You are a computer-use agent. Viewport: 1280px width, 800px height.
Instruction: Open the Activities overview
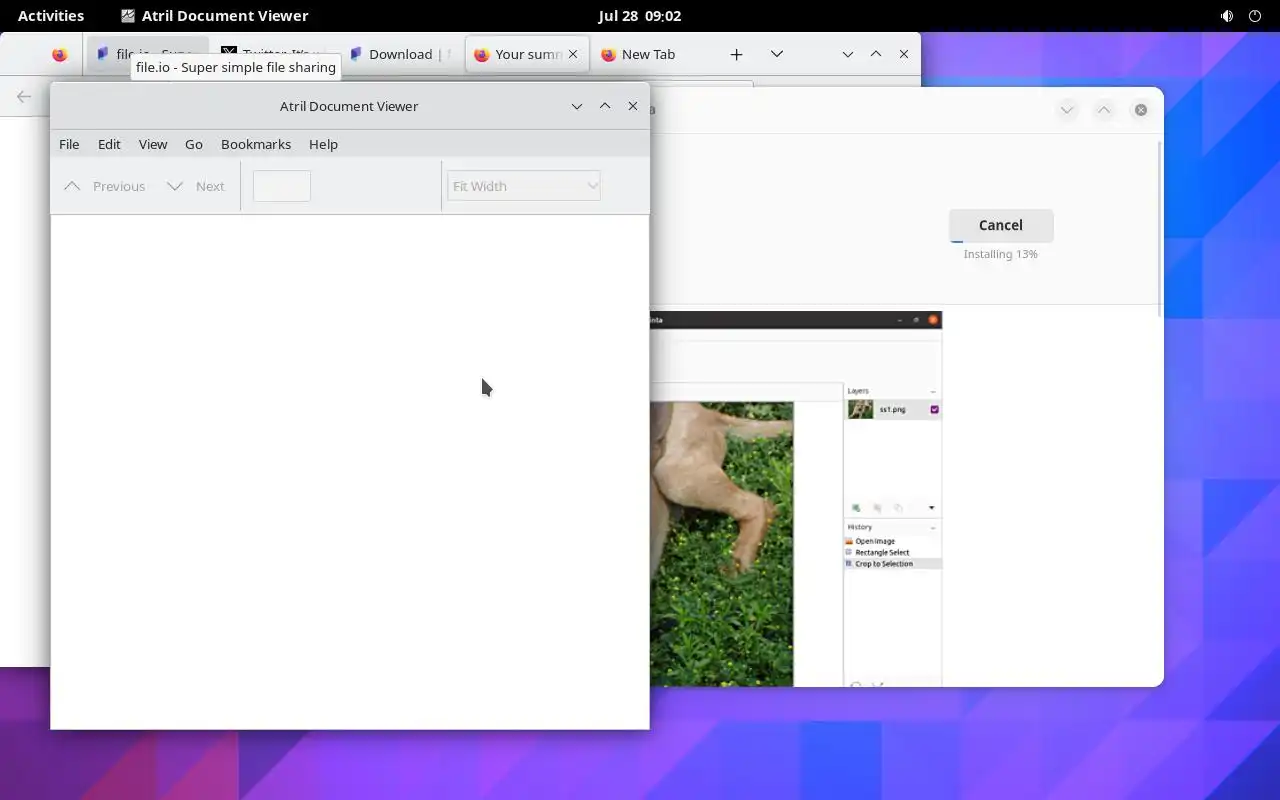point(51,16)
